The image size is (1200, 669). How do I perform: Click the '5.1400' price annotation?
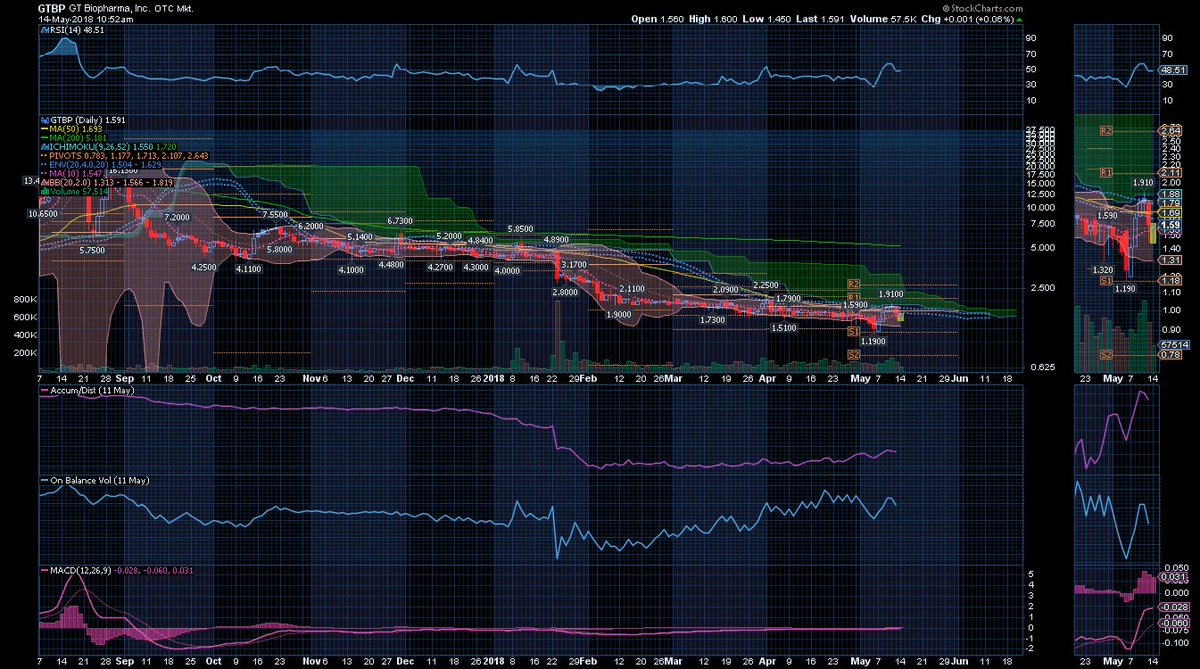(x=359, y=236)
